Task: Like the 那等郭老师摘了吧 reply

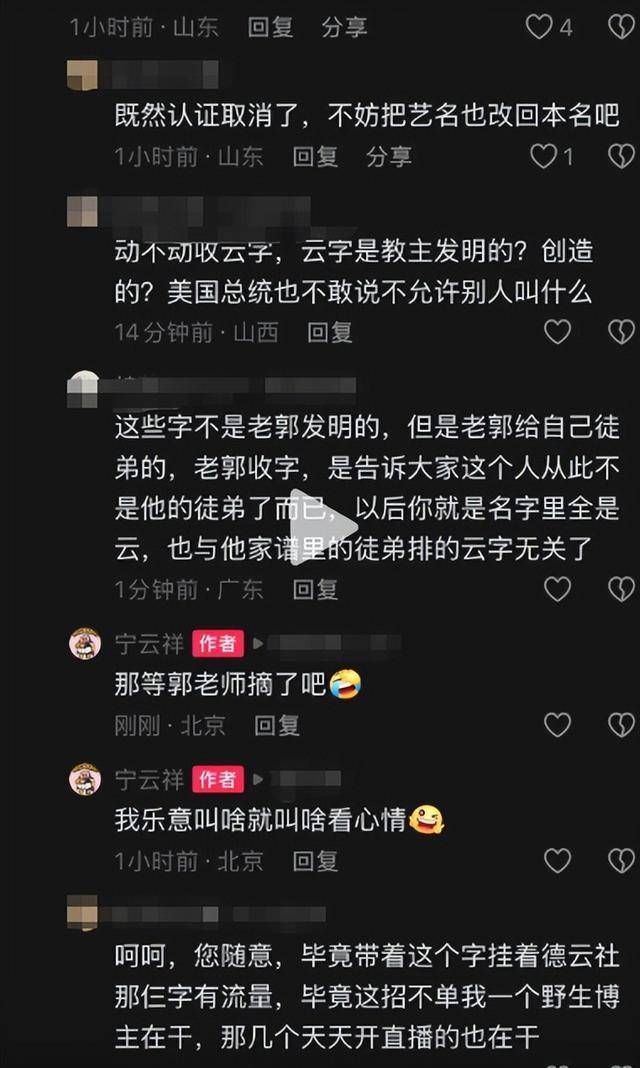Action: coord(557,725)
